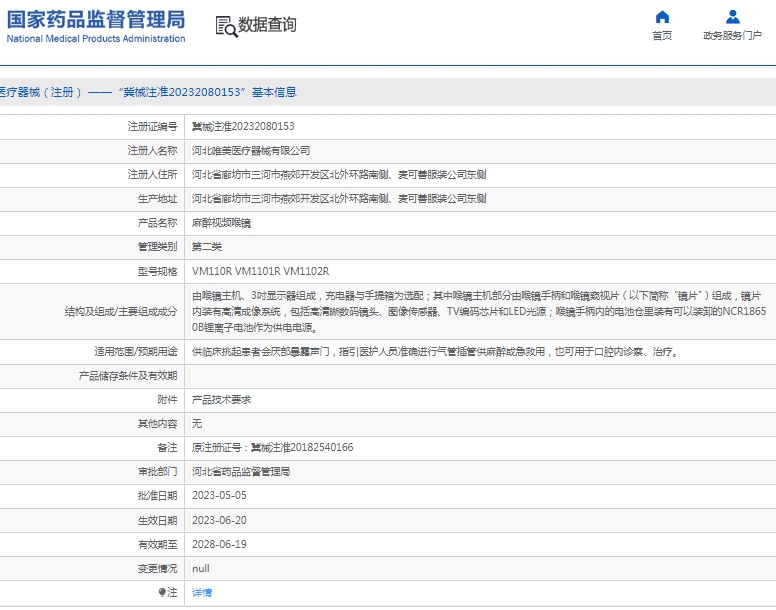
Task: Click the 注册人住所 label
Action: [x=152, y=175]
